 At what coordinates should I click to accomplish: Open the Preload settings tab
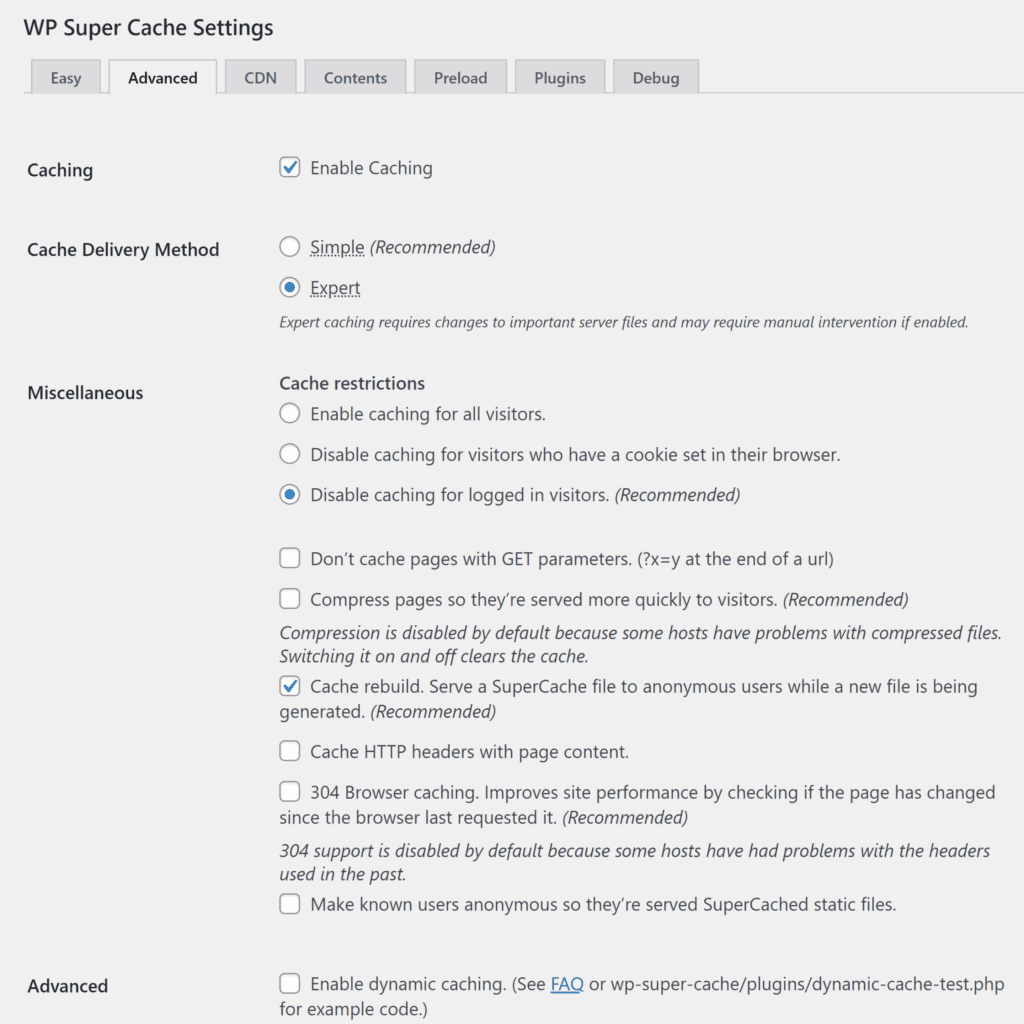[x=460, y=78]
